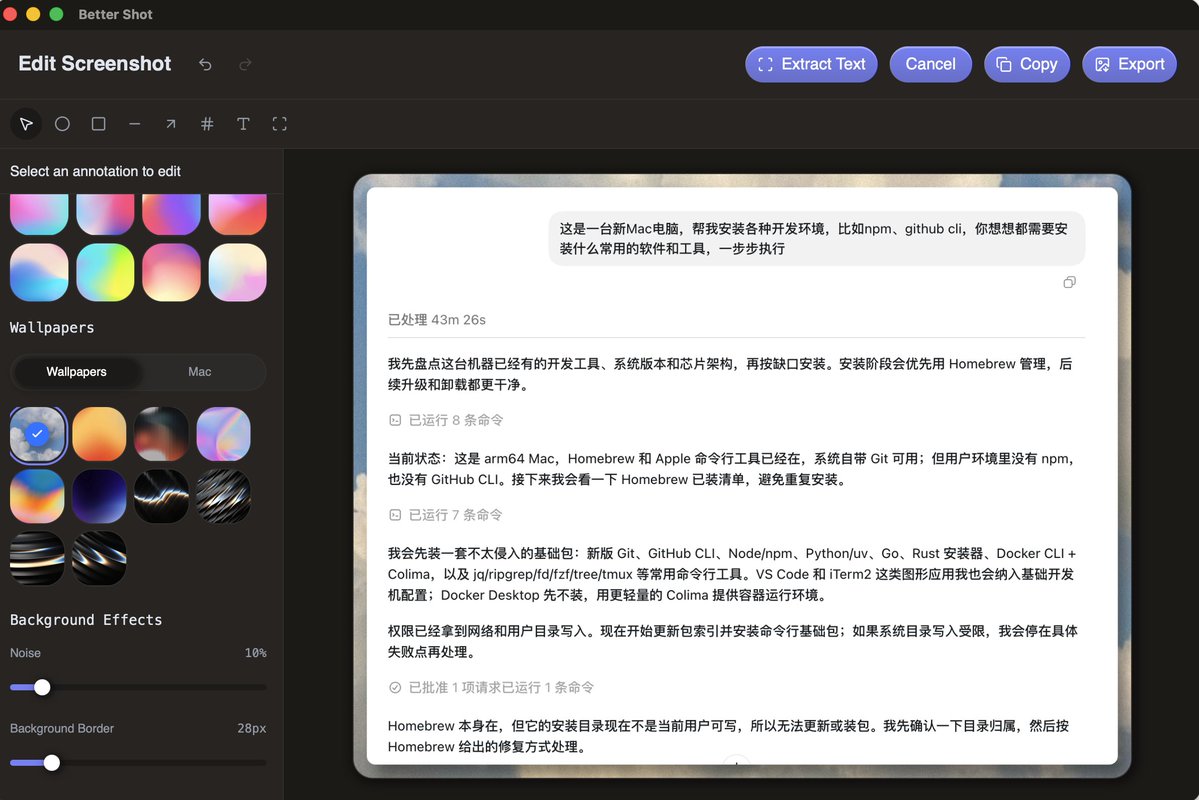Switch to the Wallpapers tab
The image size is (1199, 800).
[76, 372]
